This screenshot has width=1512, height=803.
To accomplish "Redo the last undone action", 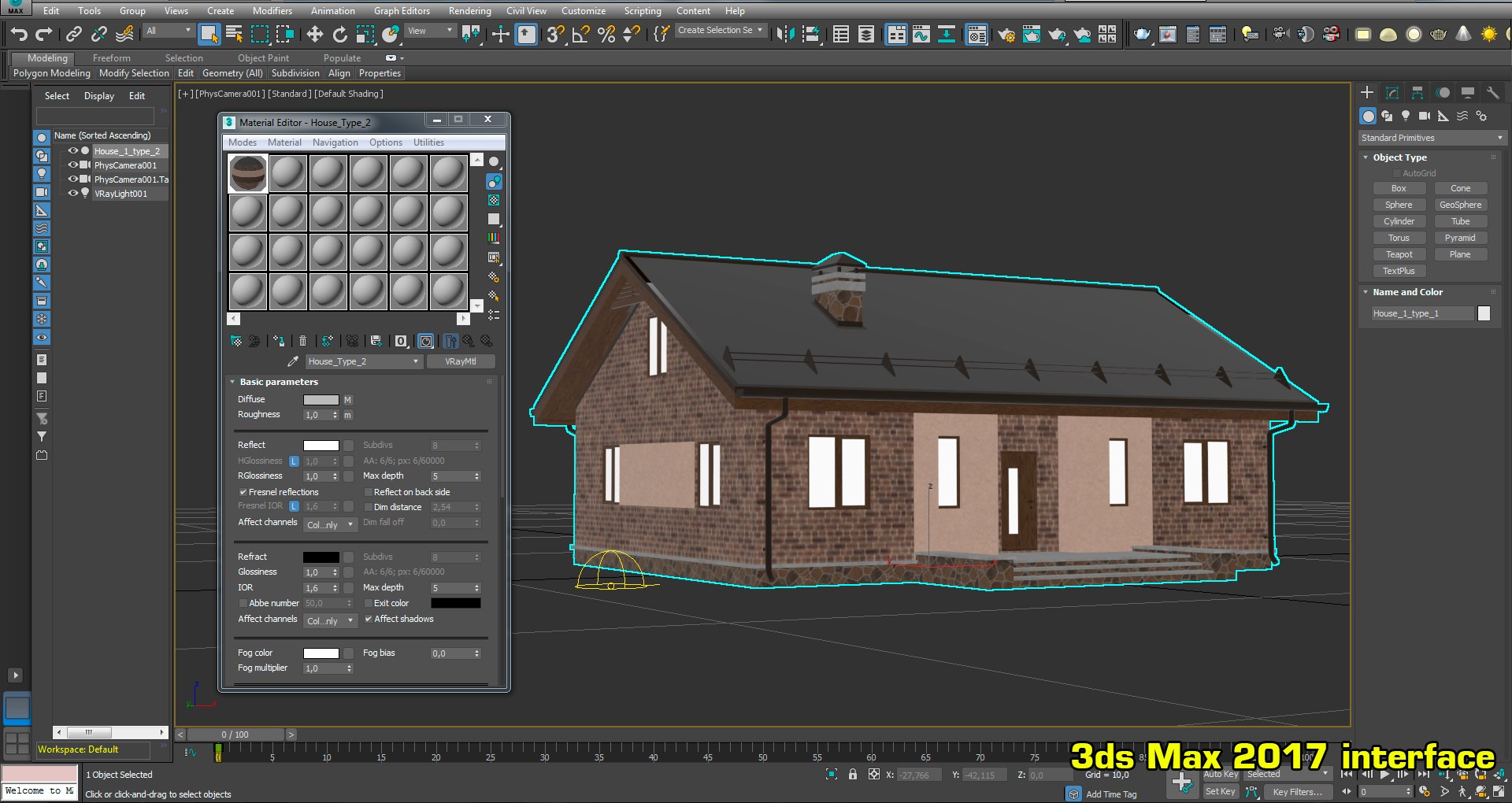I will point(44,34).
